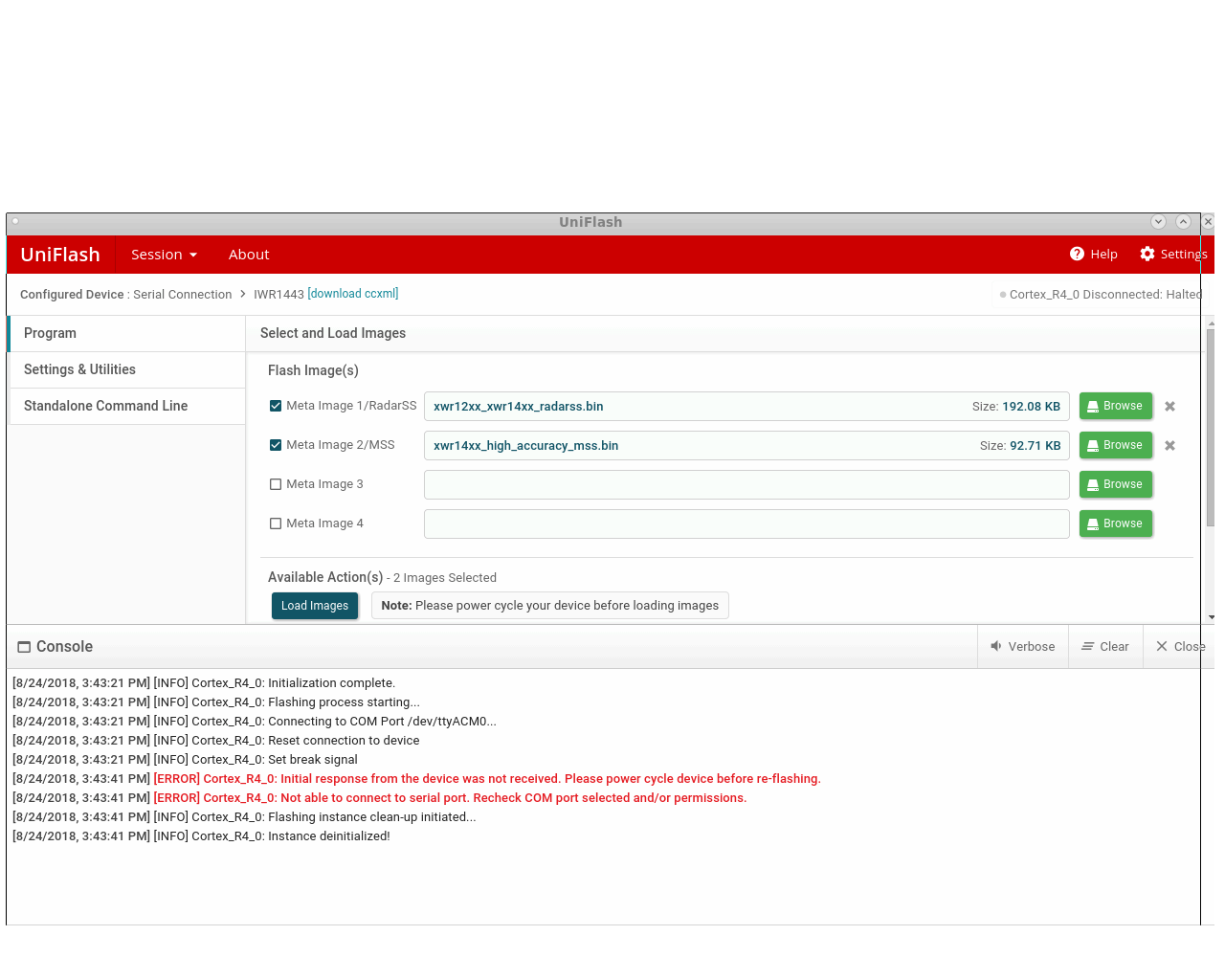Viewport: 1225px width, 980px height.
Task: Click the Serial Connection breadcrumb text
Action: [x=182, y=294]
